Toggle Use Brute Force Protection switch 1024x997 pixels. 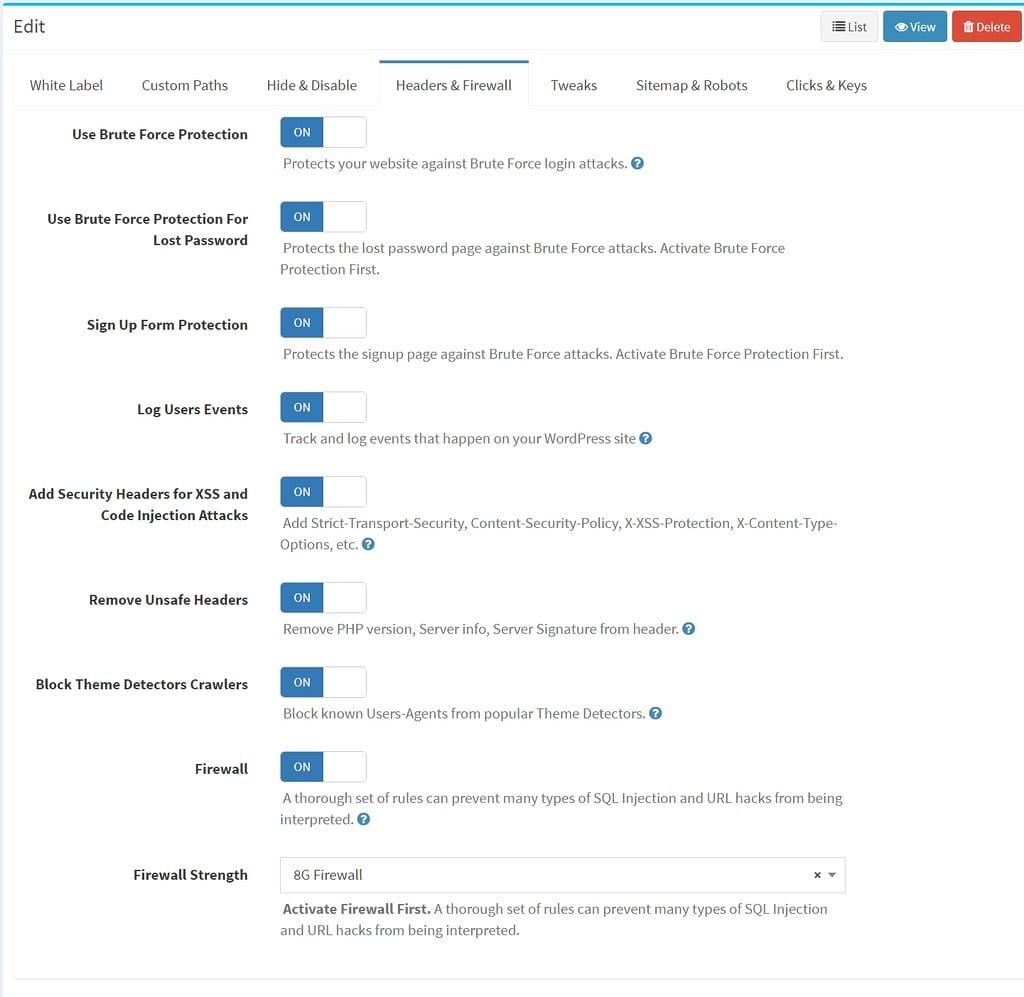tap(323, 133)
